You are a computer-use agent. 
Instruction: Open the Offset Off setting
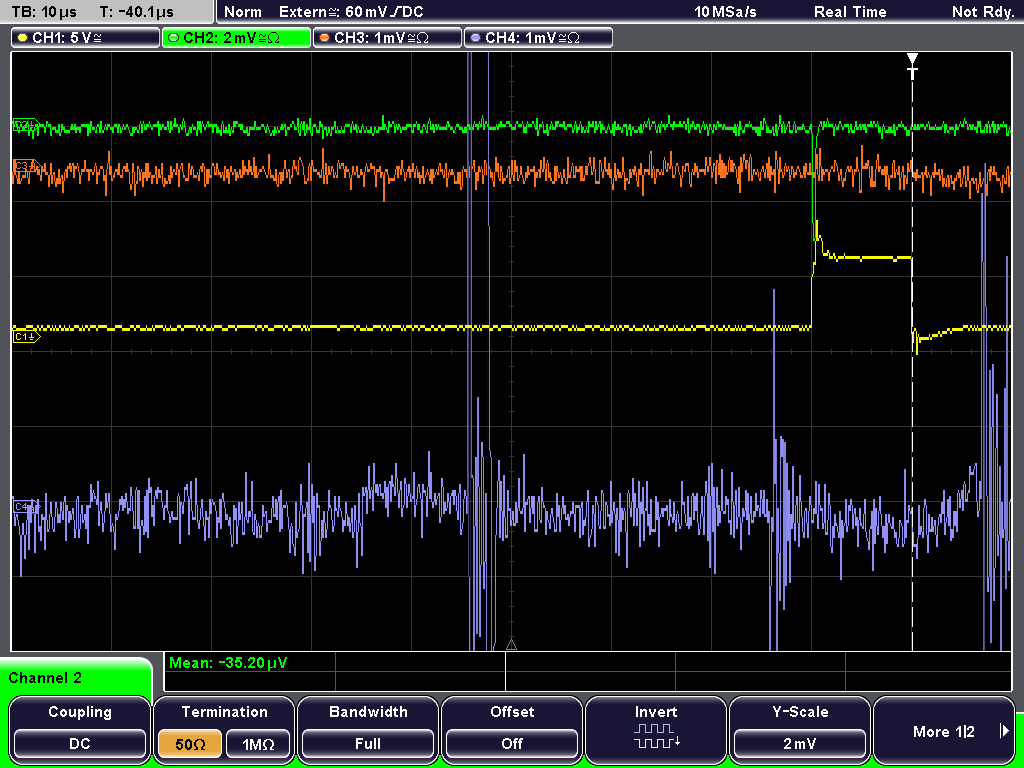[512, 729]
